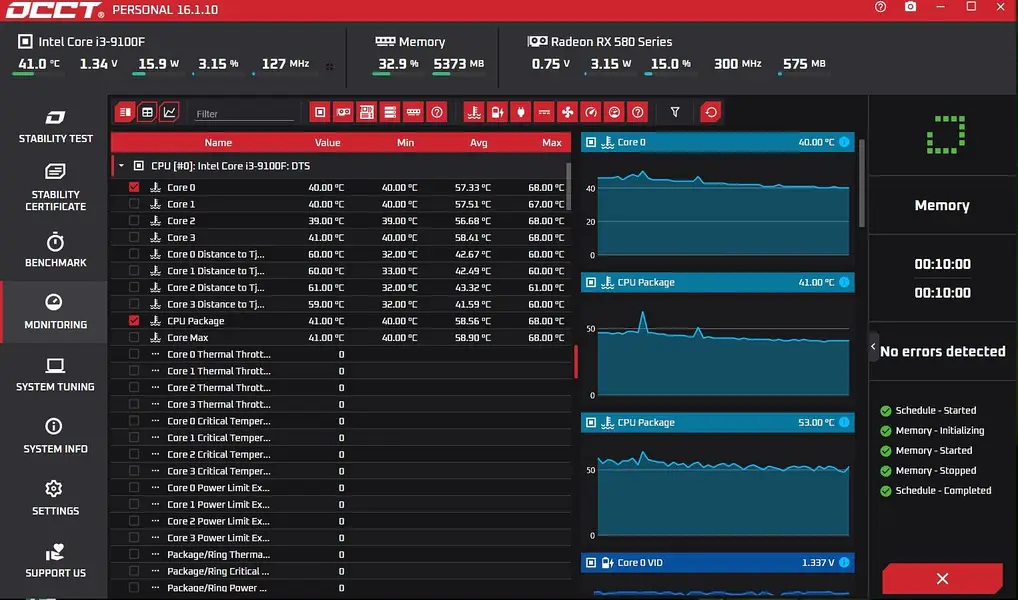Click the 'Memory - Initializing' log entry
Viewport: 1018px width, 600px height.
coord(939,431)
